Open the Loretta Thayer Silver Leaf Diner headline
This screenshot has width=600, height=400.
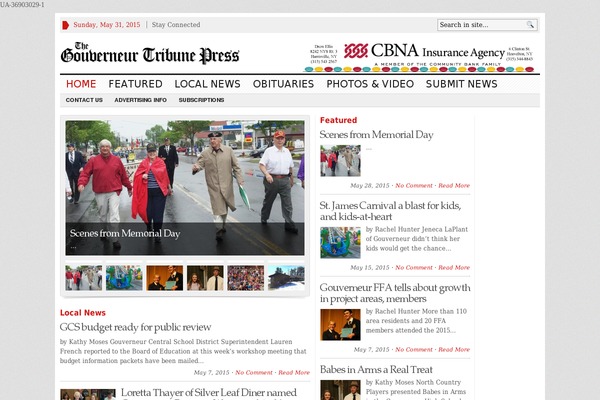coord(209,393)
